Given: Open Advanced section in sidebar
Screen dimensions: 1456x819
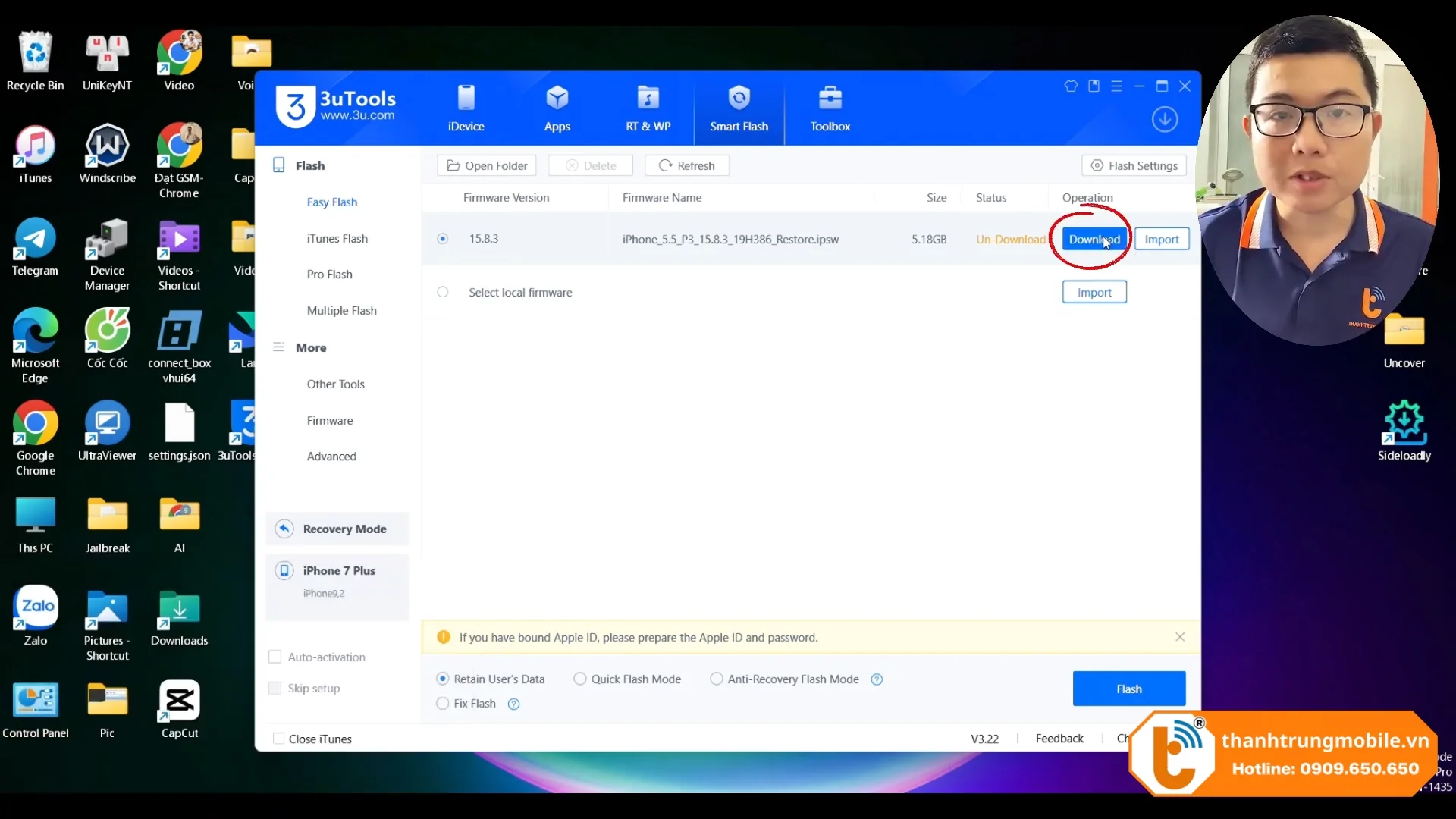Looking at the screenshot, I should 331,456.
